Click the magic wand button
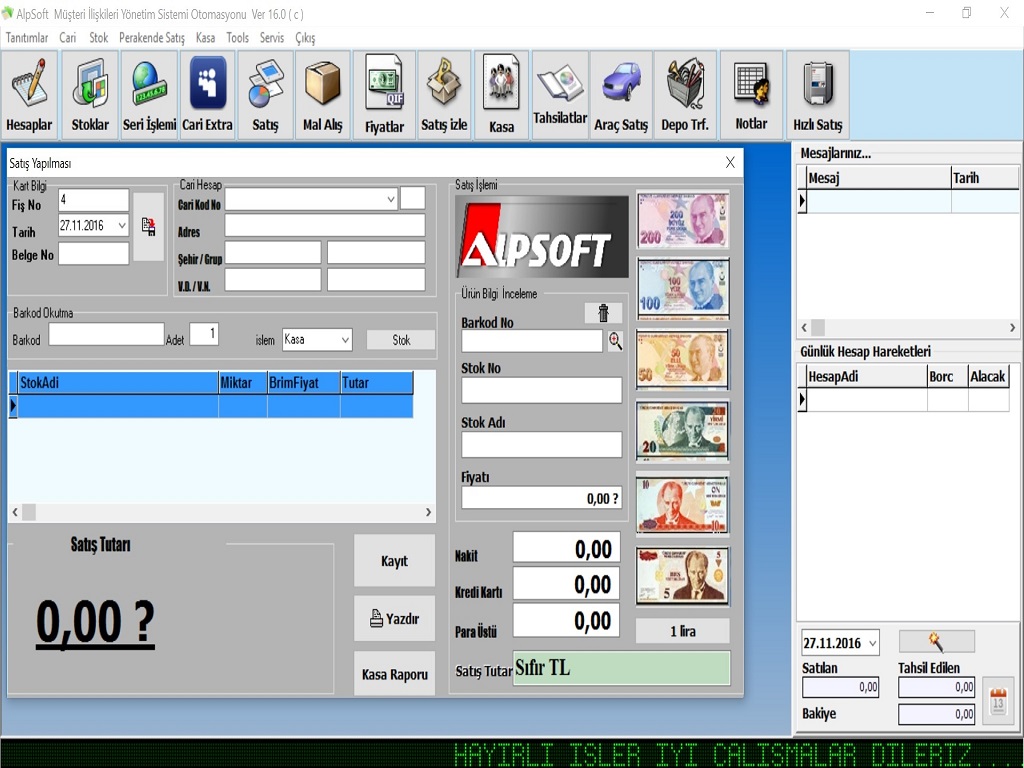The height and width of the screenshot is (768, 1024). click(x=936, y=641)
